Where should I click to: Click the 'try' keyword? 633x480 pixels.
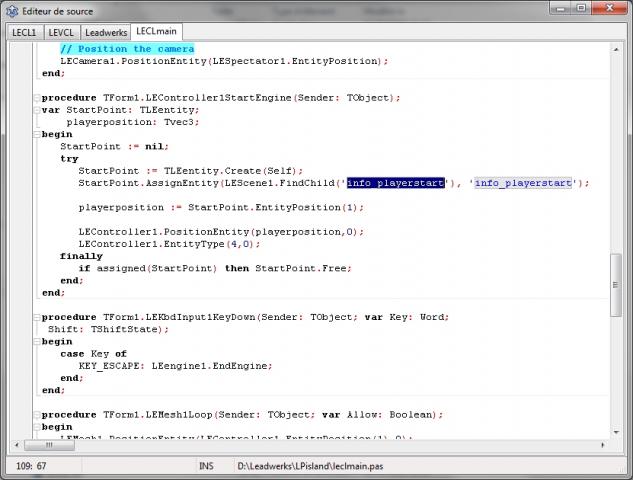coord(69,159)
